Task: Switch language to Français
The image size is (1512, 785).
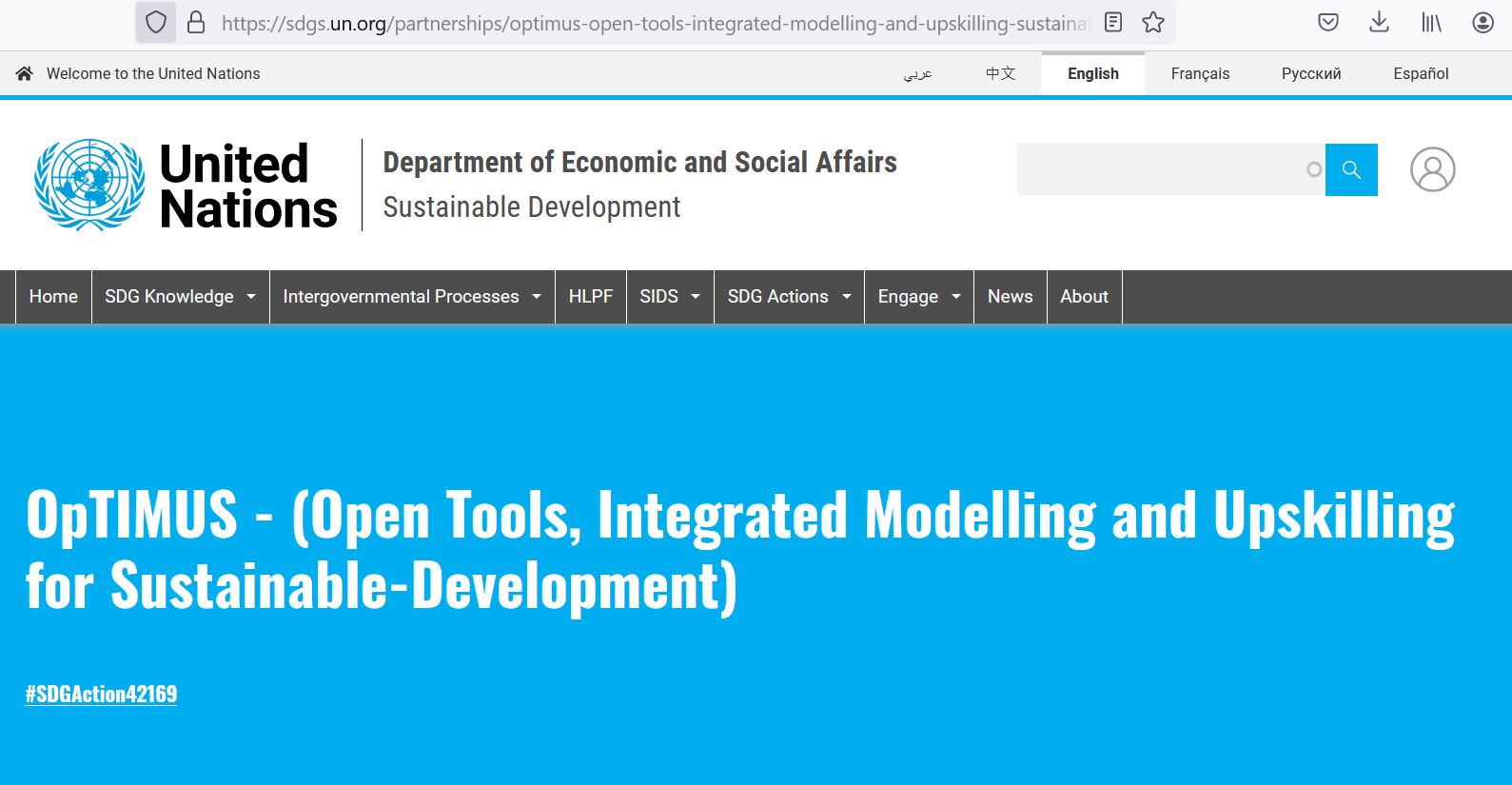Action: [x=1200, y=74]
